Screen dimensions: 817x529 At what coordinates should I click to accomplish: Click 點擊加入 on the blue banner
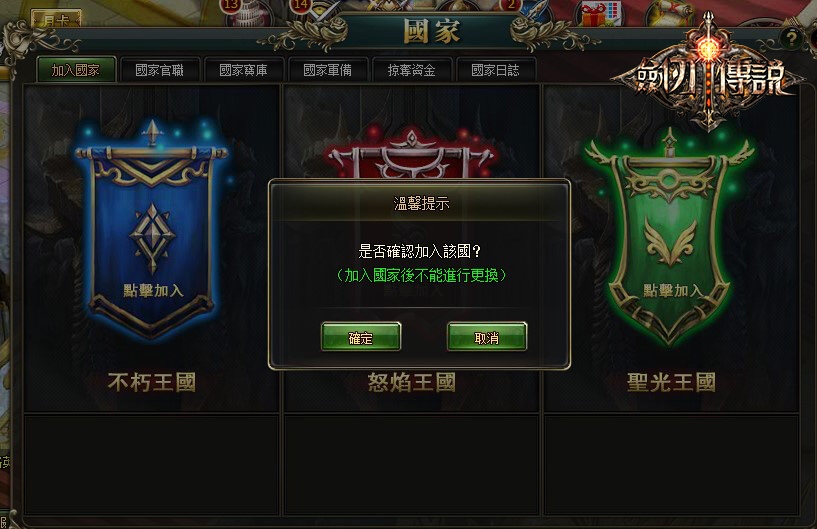[x=153, y=290]
